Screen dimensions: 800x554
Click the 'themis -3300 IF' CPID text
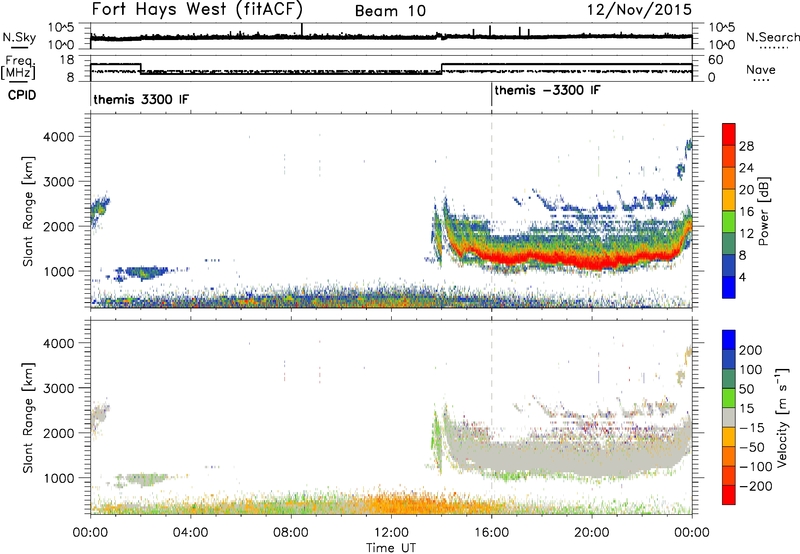547,90
